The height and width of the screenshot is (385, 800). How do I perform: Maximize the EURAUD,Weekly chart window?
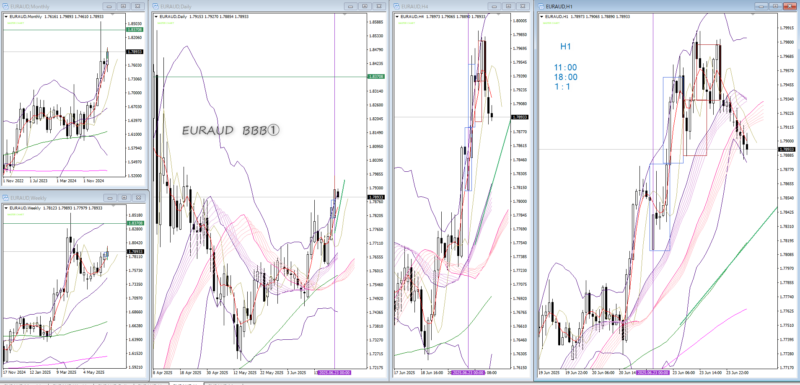coord(123,198)
